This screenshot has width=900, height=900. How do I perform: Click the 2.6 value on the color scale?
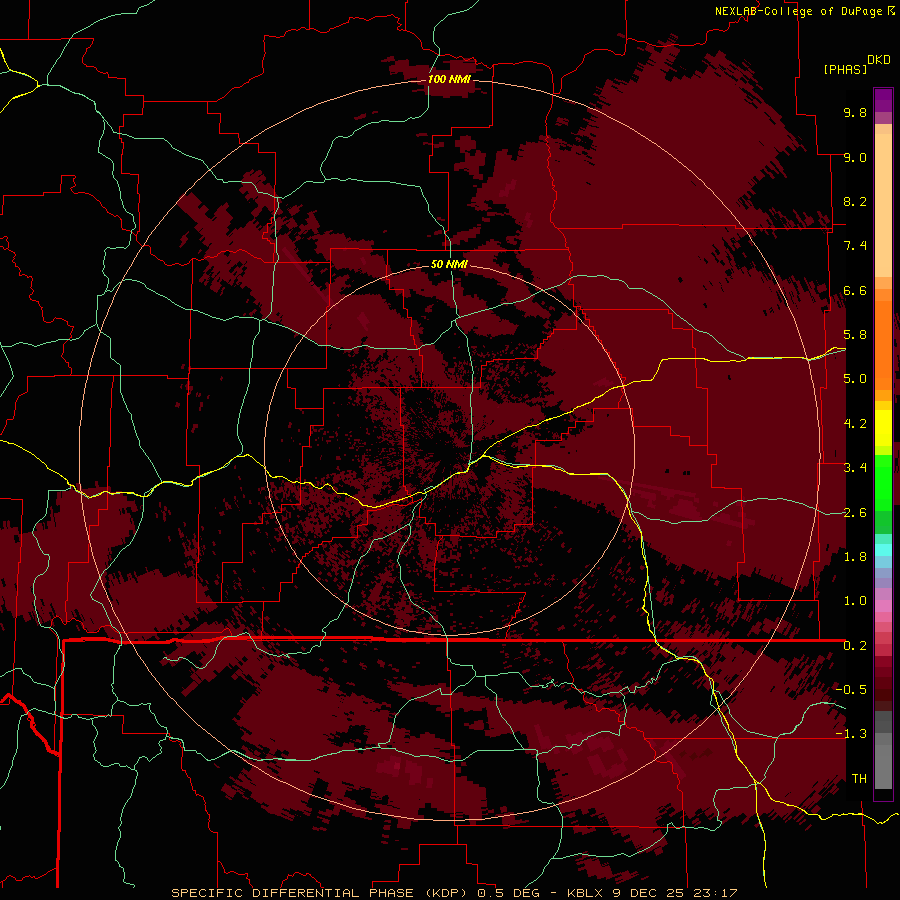855,513
